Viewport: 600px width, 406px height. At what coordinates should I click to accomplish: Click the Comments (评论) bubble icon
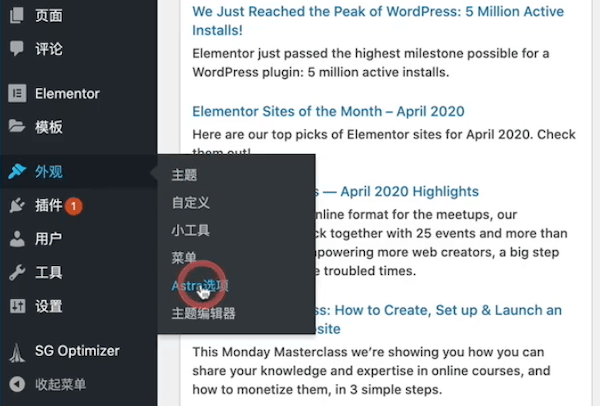pos(17,49)
